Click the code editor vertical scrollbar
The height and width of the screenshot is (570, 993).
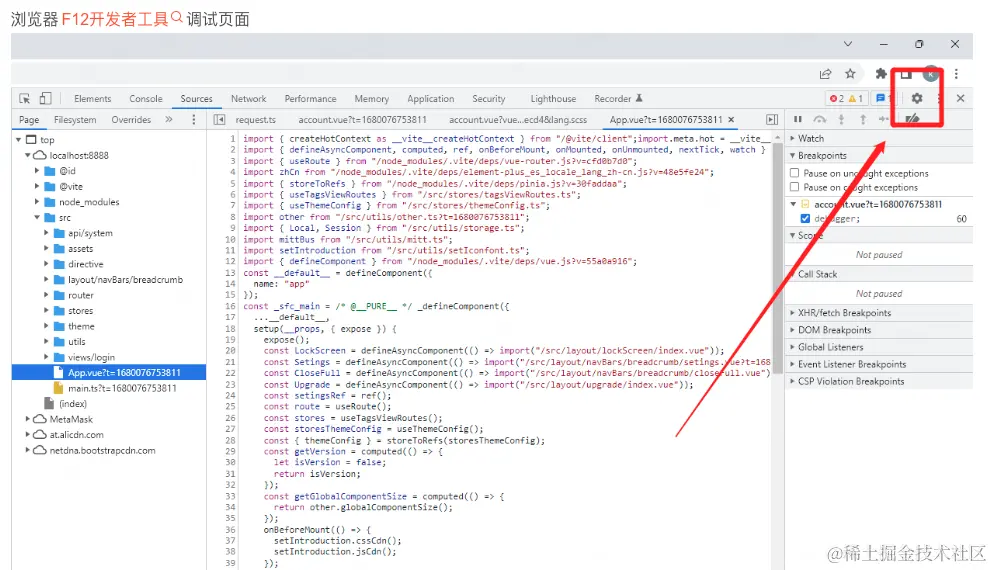tap(778, 256)
